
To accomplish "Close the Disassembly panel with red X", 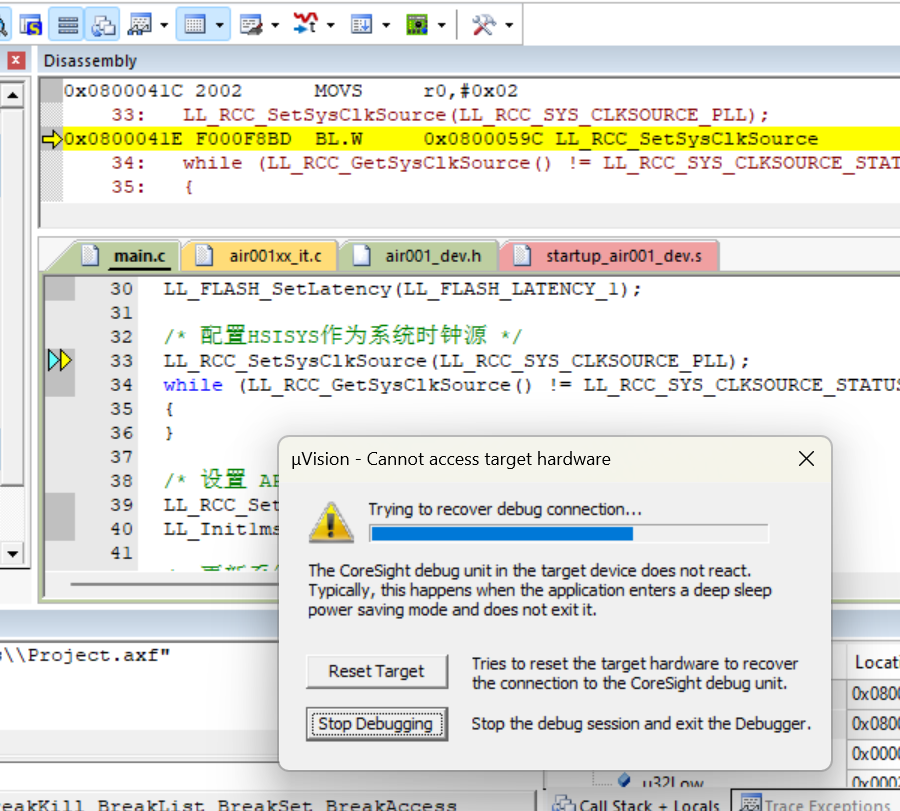I will tap(16, 60).
